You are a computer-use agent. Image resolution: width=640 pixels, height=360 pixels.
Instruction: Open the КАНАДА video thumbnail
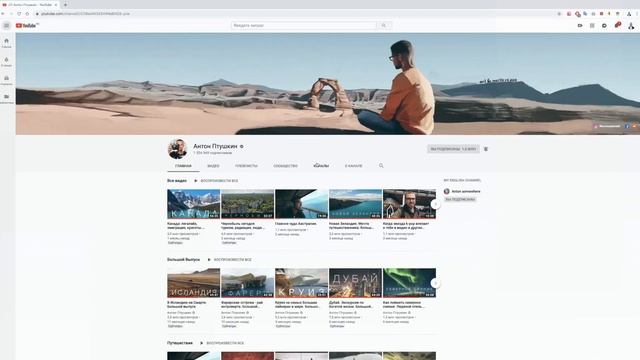point(193,204)
